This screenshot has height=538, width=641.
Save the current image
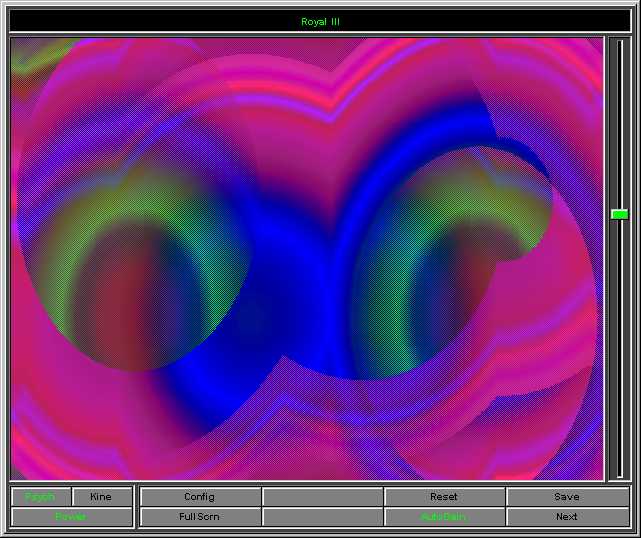point(567,497)
